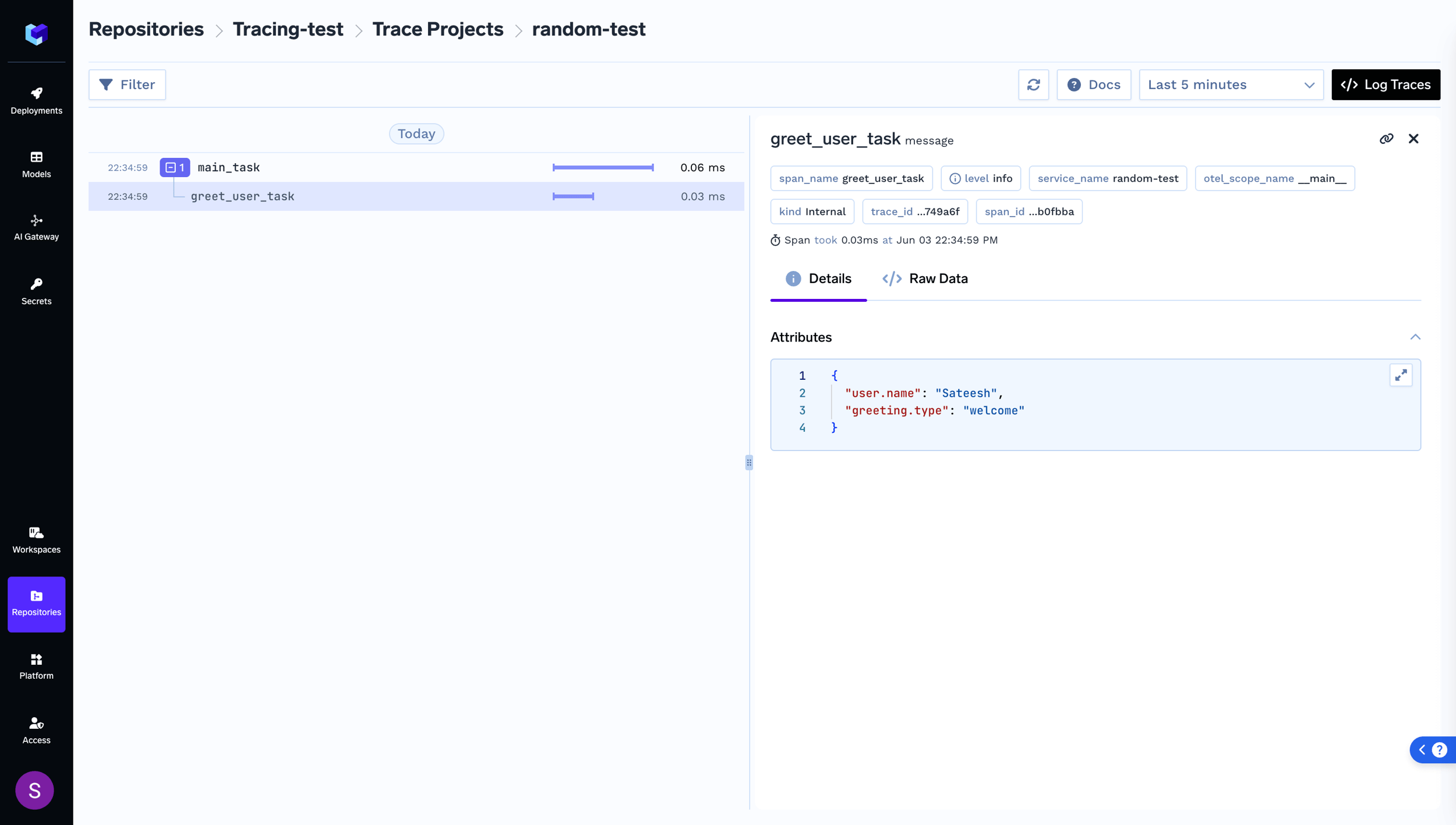The height and width of the screenshot is (825, 1456).
Task: Select the greet_user_task span row
Action: (x=416, y=196)
